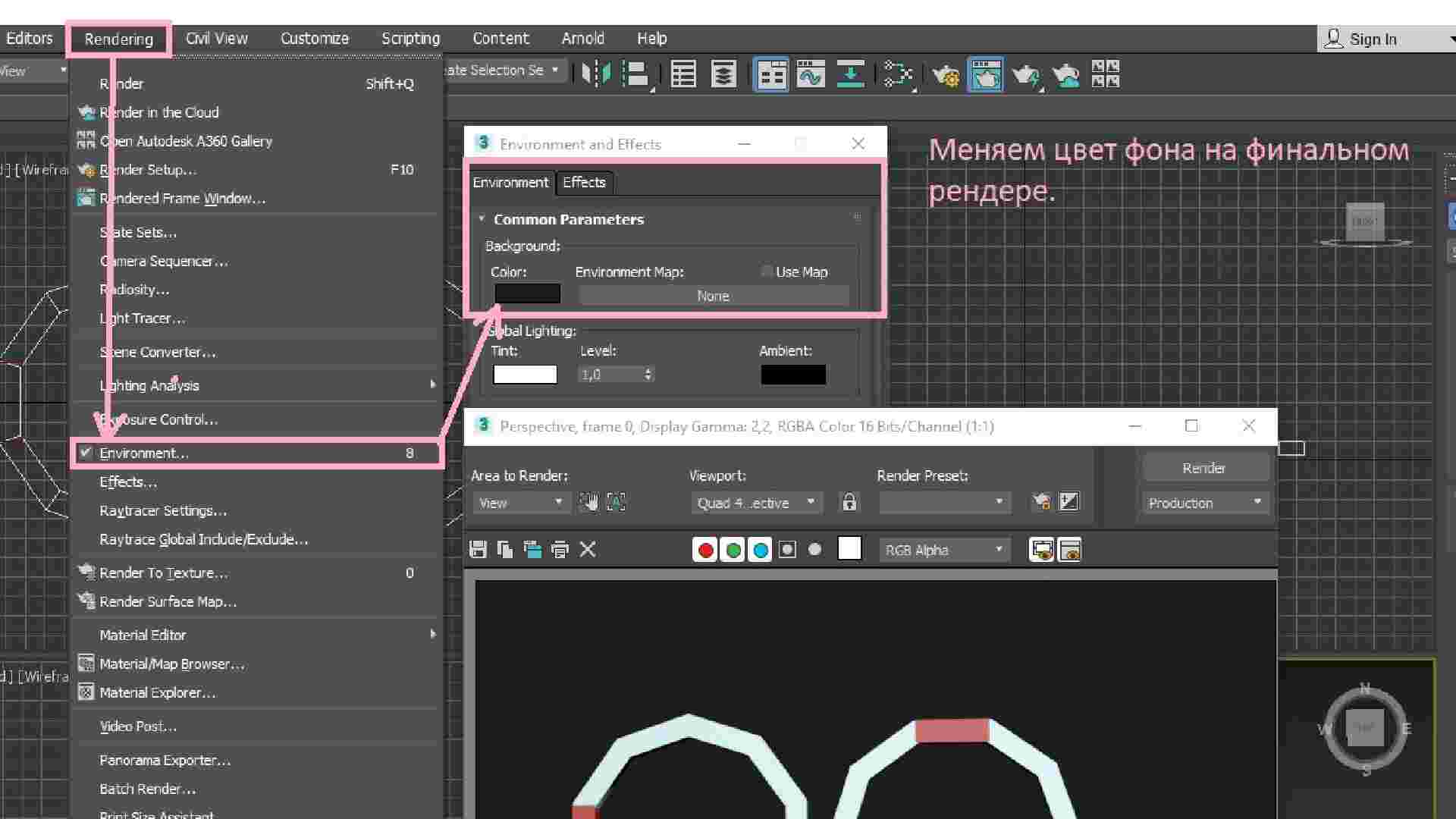Screen dimensions: 1456x819
Task: Toggle the Green channel button
Action: pyautogui.click(x=733, y=550)
